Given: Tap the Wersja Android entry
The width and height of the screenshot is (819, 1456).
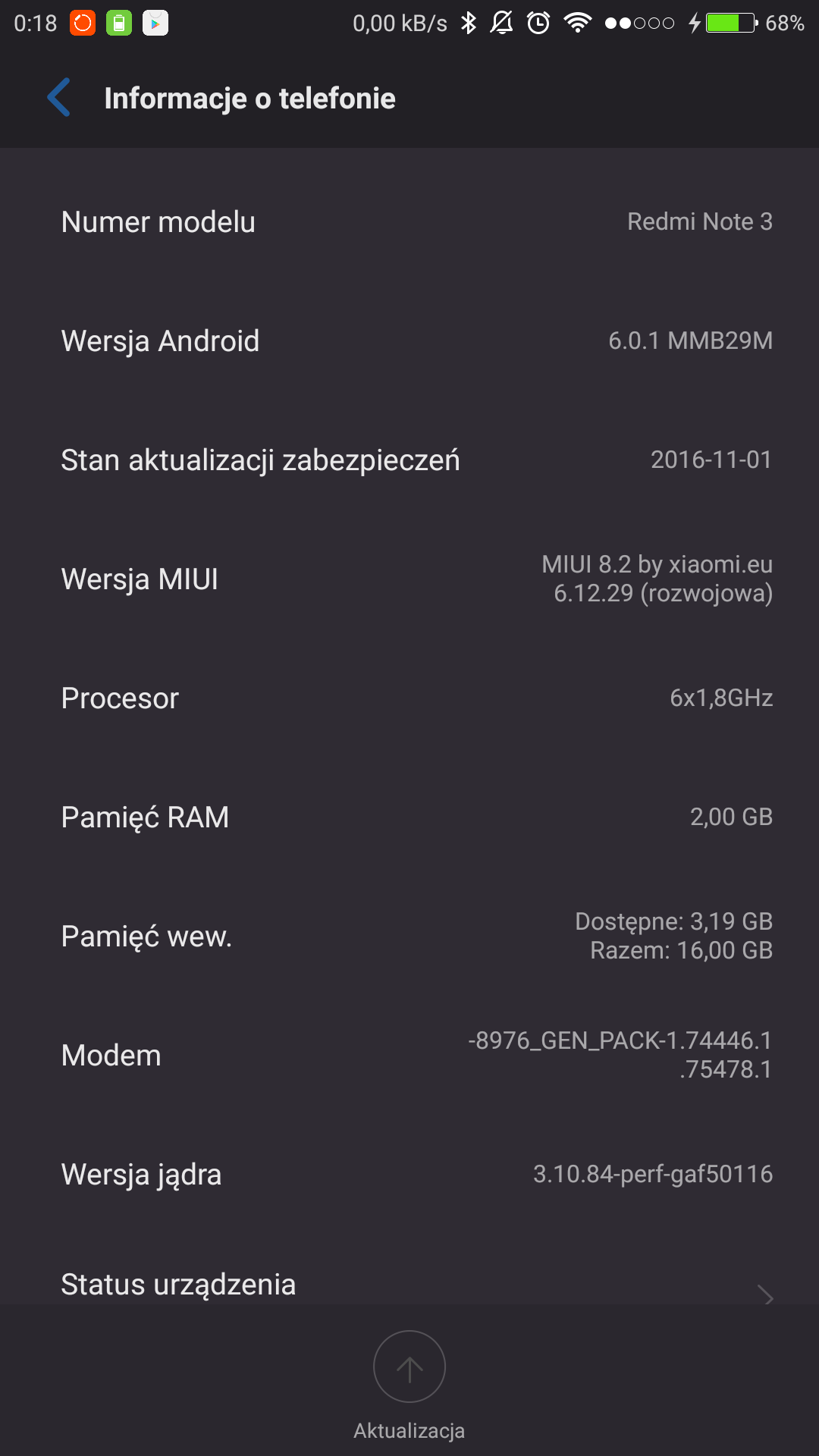Looking at the screenshot, I should pyautogui.click(x=409, y=341).
